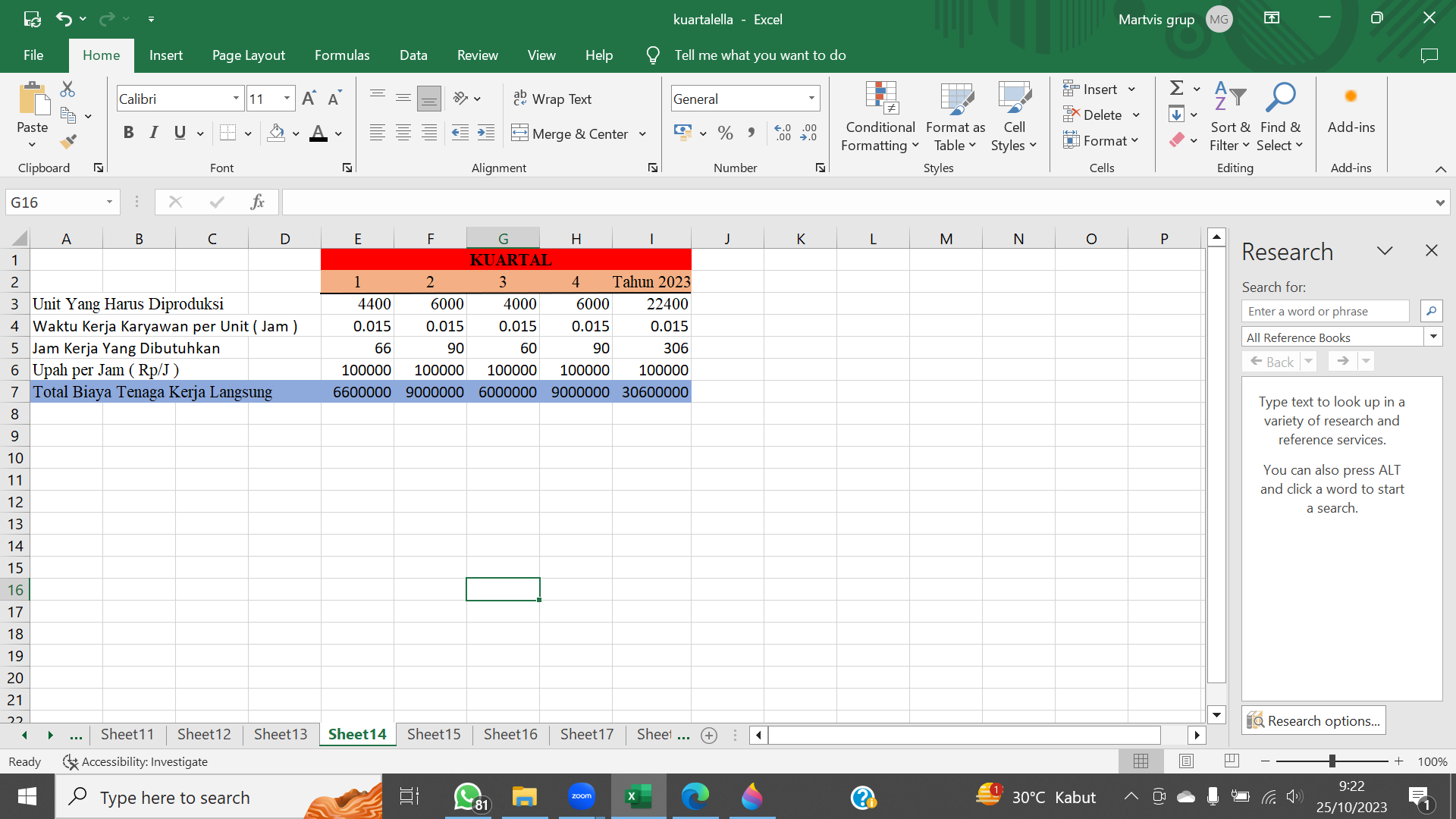Toggle Align Left horizontal alignment
The image size is (1456, 819).
coord(377,133)
